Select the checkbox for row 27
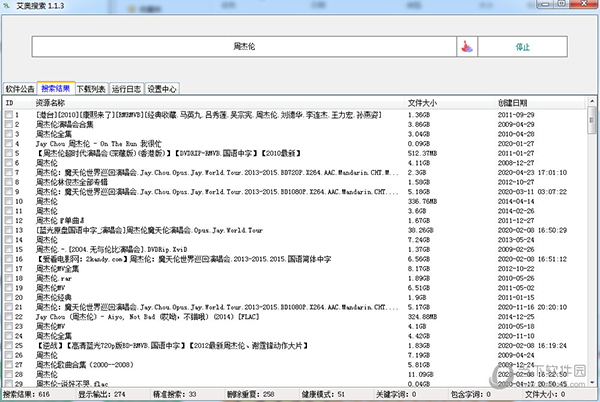The image size is (600, 402). point(8,365)
